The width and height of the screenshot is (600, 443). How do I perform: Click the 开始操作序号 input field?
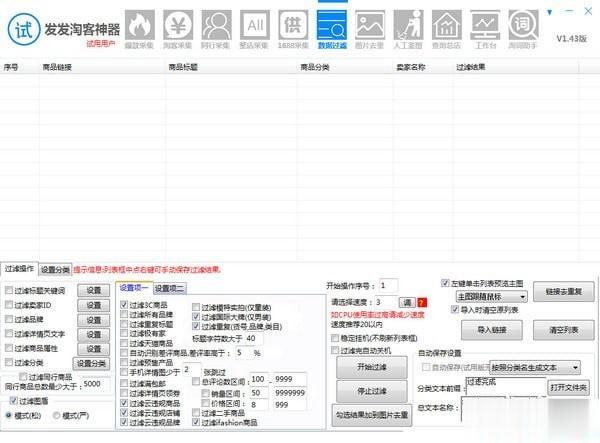388,285
